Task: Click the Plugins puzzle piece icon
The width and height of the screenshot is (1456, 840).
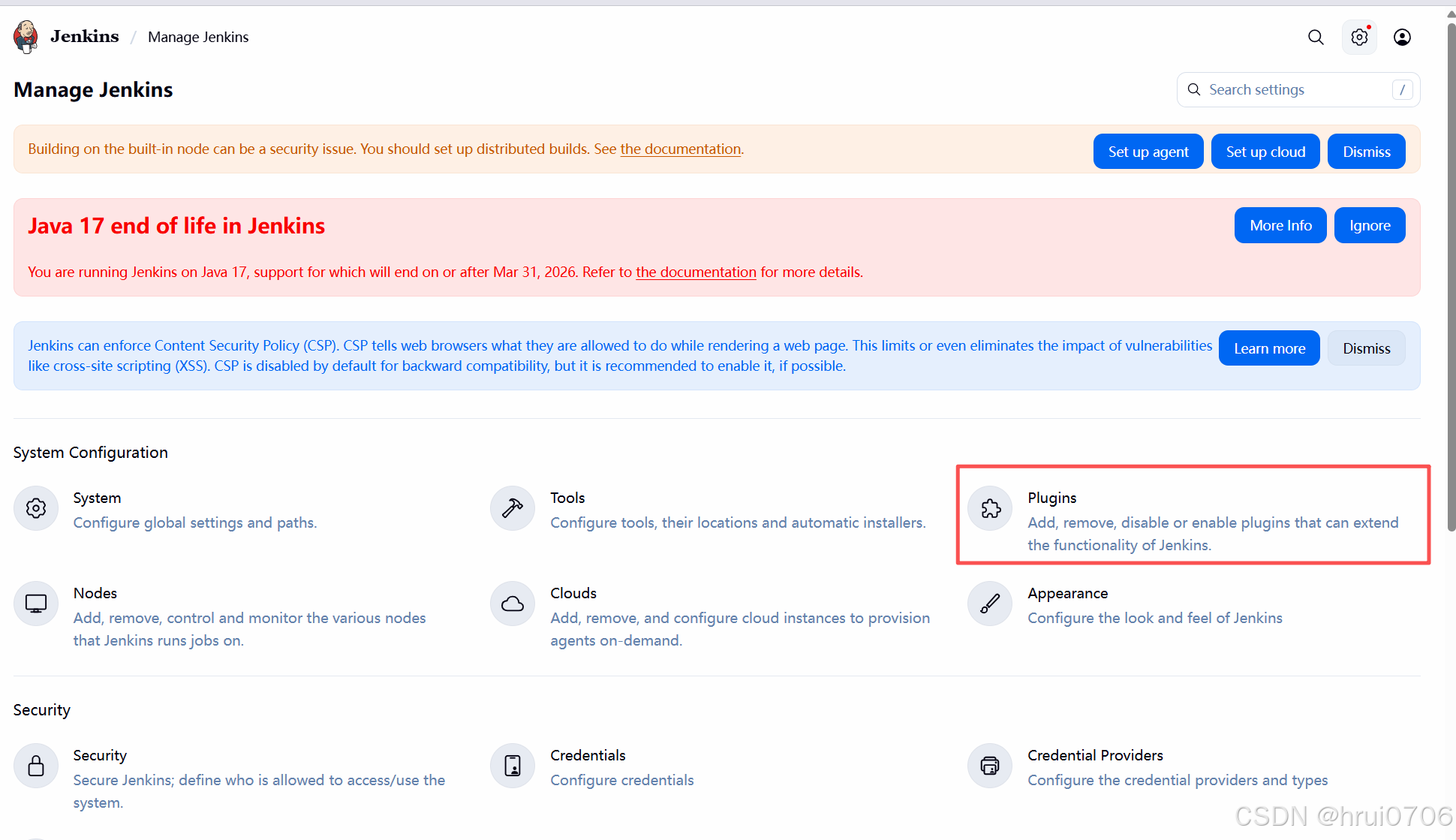Action: click(991, 508)
